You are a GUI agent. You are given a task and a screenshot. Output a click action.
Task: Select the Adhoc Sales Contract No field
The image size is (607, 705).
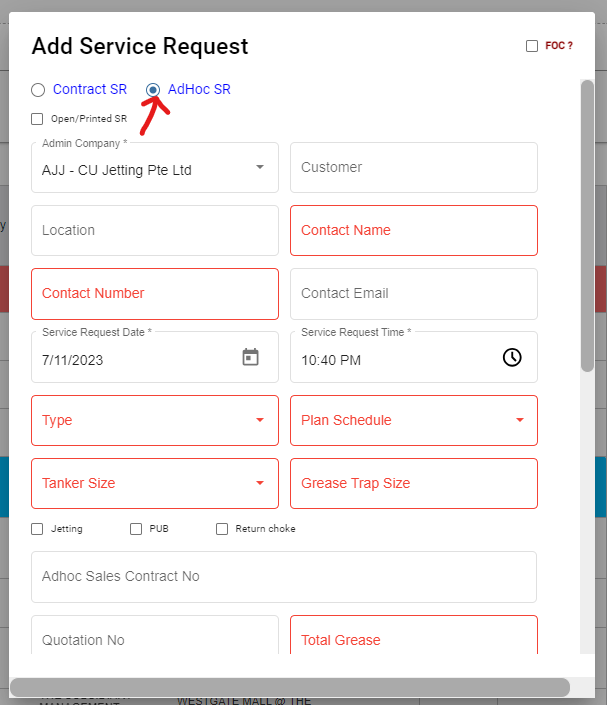[x=283, y=576]
